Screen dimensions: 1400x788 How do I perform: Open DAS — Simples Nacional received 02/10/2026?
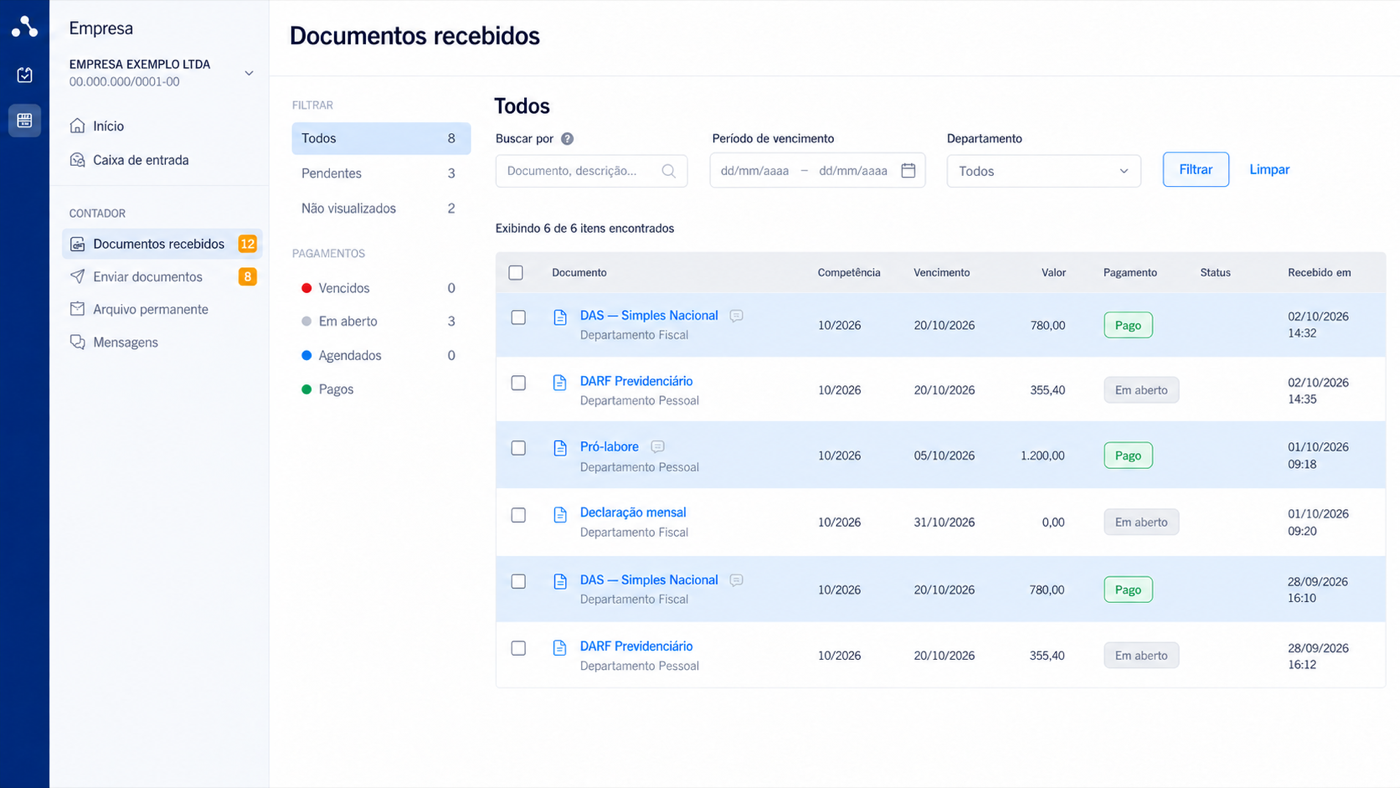649,315
